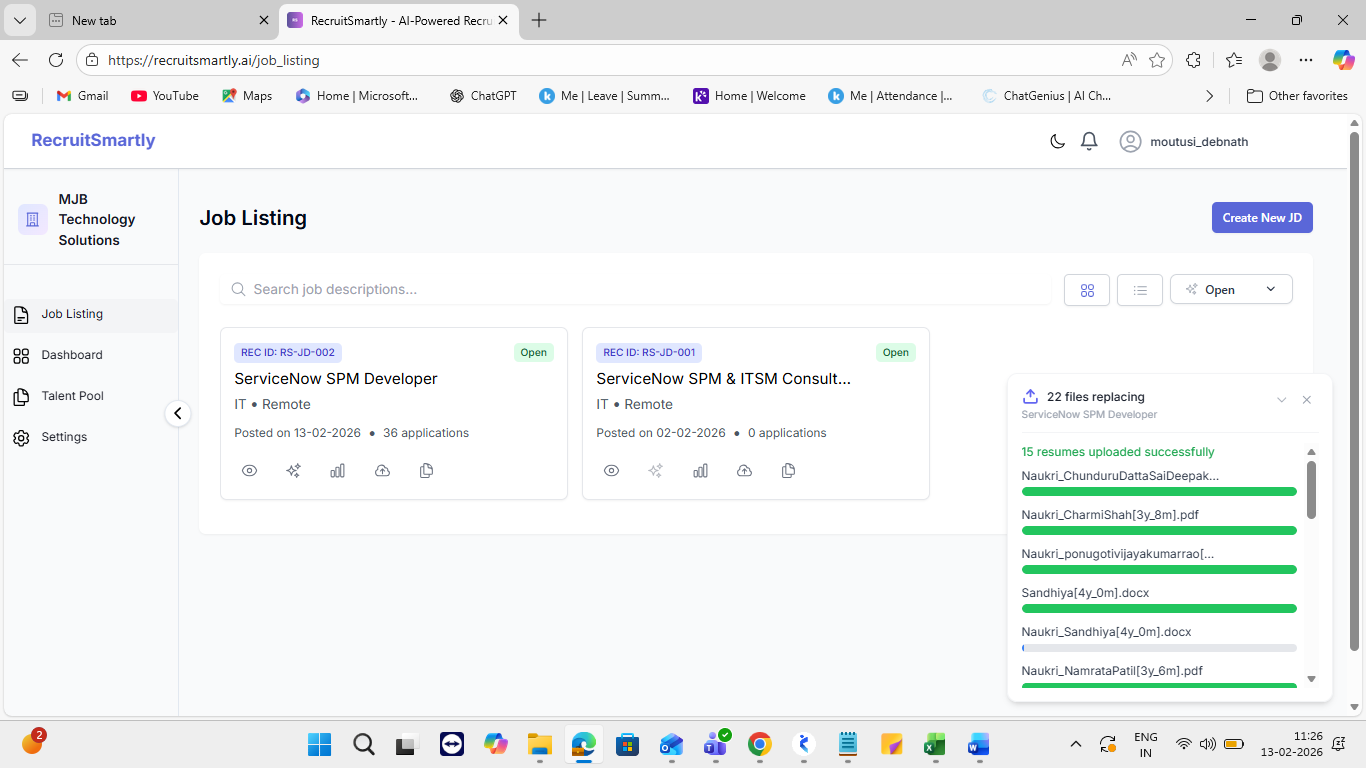Viewport: 1366px width, 768px height.
Task: Open the Open status filter dropdown
Action: [x=1231, y=290]
